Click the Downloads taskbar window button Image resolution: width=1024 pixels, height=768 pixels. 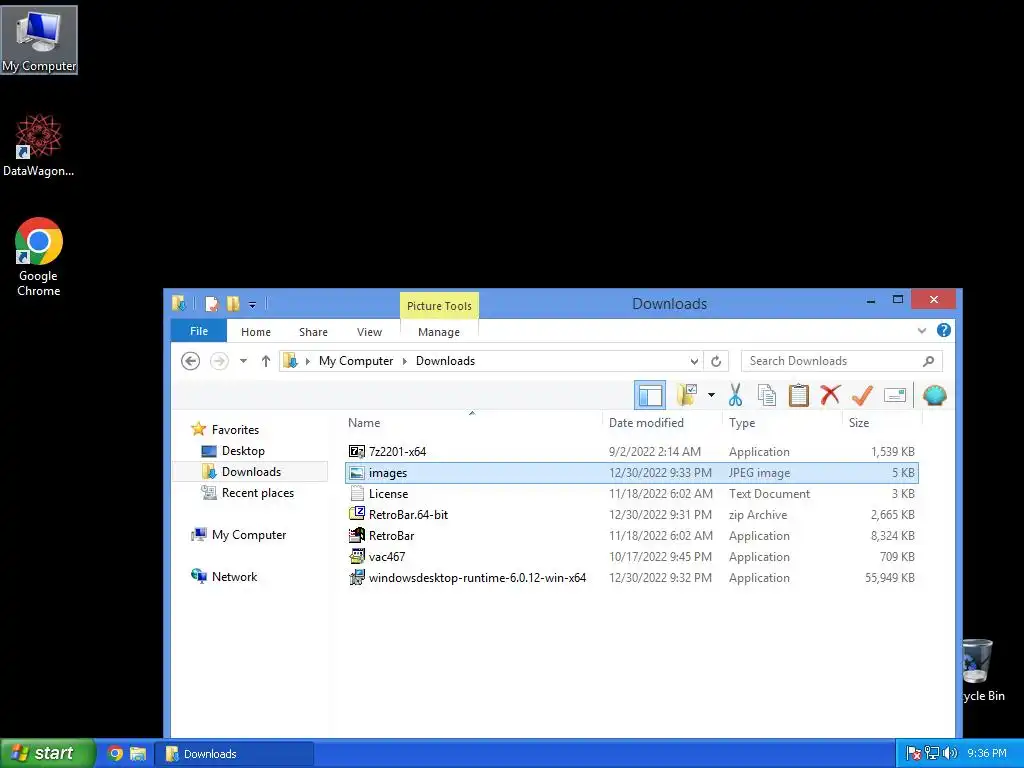click(234, 754)
